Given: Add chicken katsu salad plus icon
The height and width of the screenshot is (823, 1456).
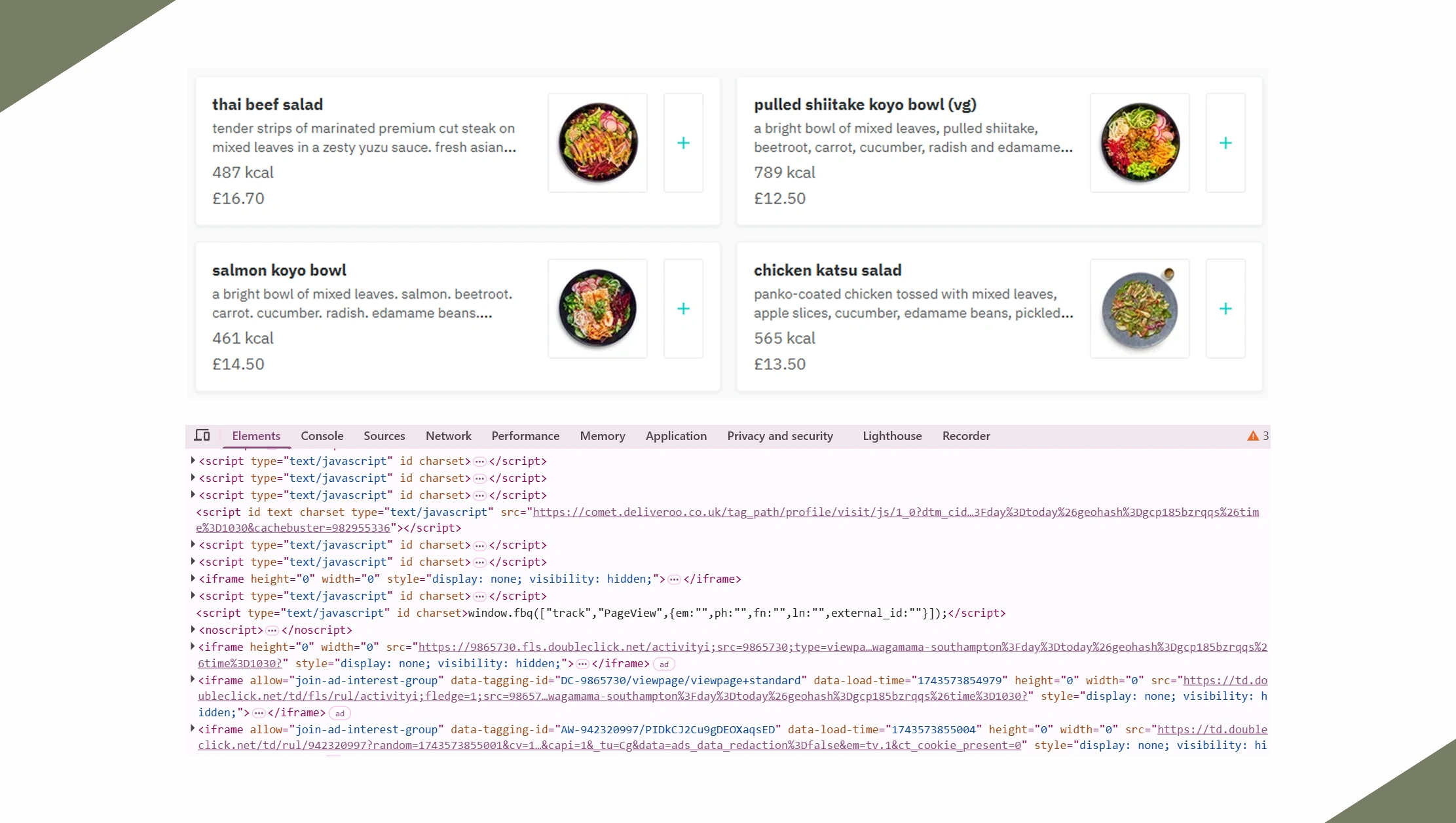Looking at the screenshot, I should pos(1225,308).
